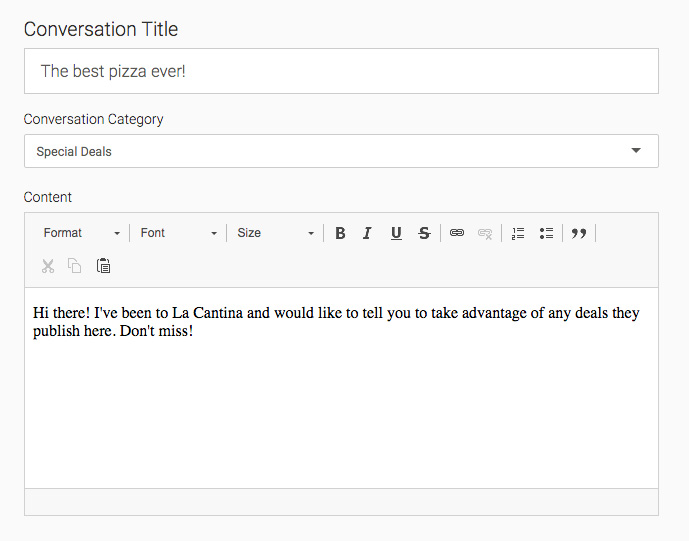
Task: Click the Conversation Title input field
Action: (341, 71)
